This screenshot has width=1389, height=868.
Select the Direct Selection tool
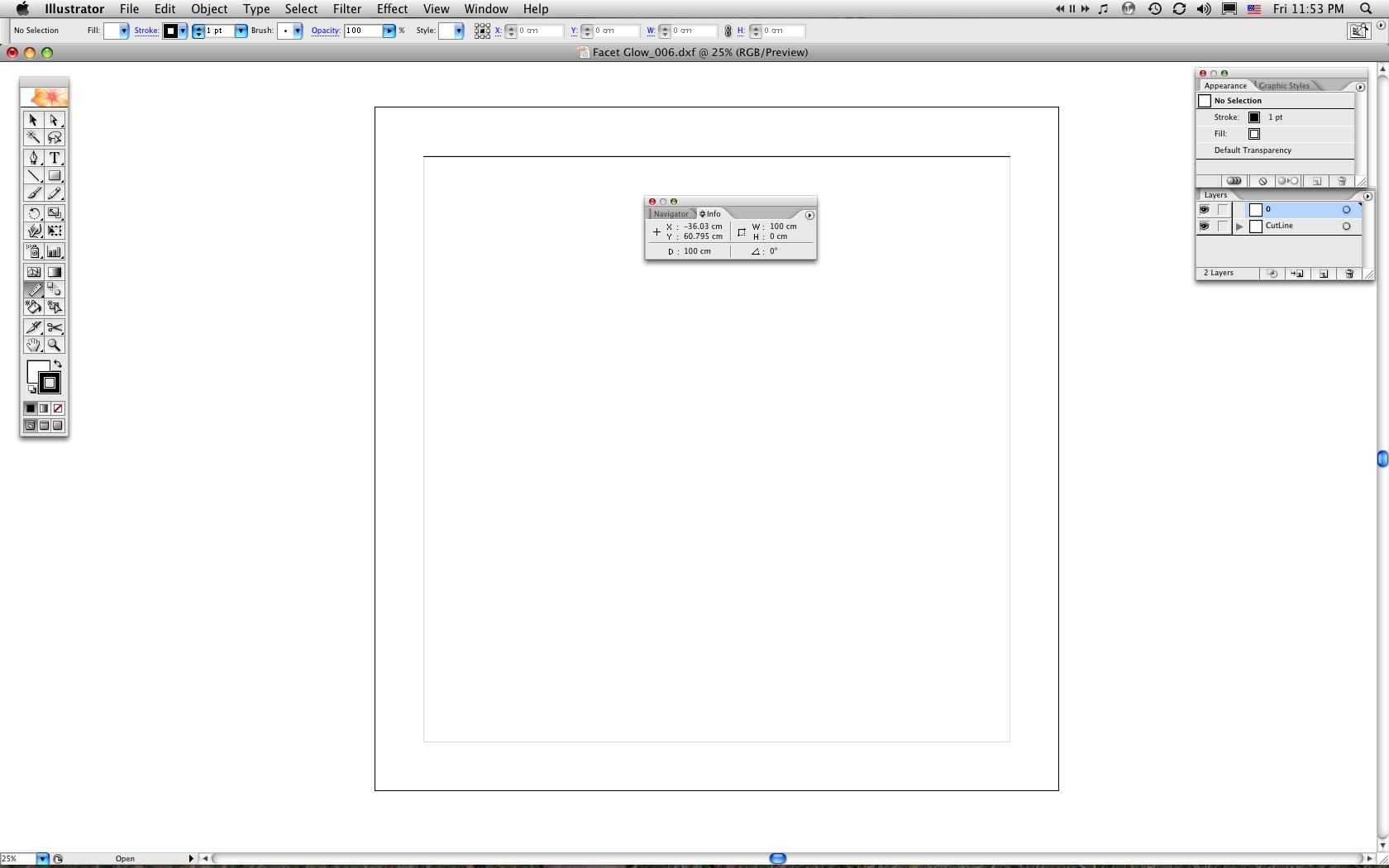[x=55, y=120]
